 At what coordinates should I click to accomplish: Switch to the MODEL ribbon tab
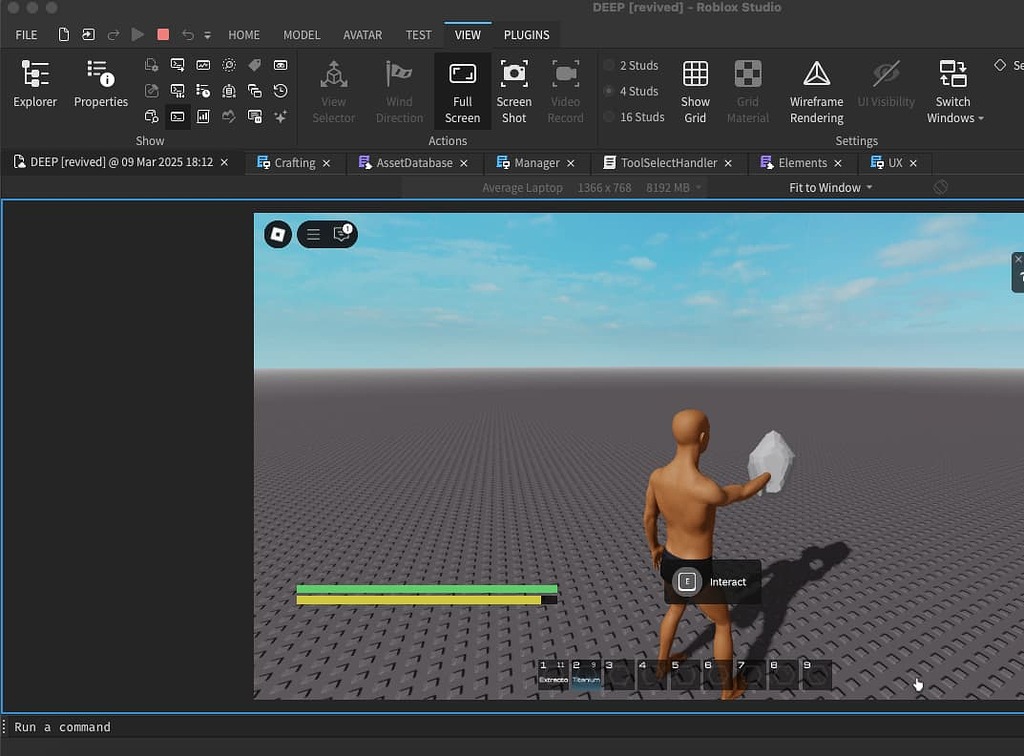pos(301,34)
